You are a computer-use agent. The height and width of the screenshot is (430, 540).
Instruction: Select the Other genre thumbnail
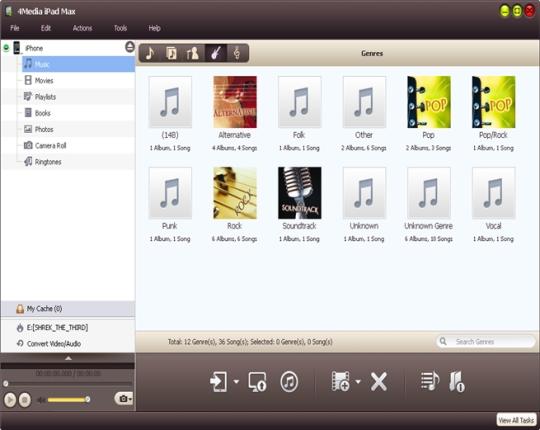[364, 102]
